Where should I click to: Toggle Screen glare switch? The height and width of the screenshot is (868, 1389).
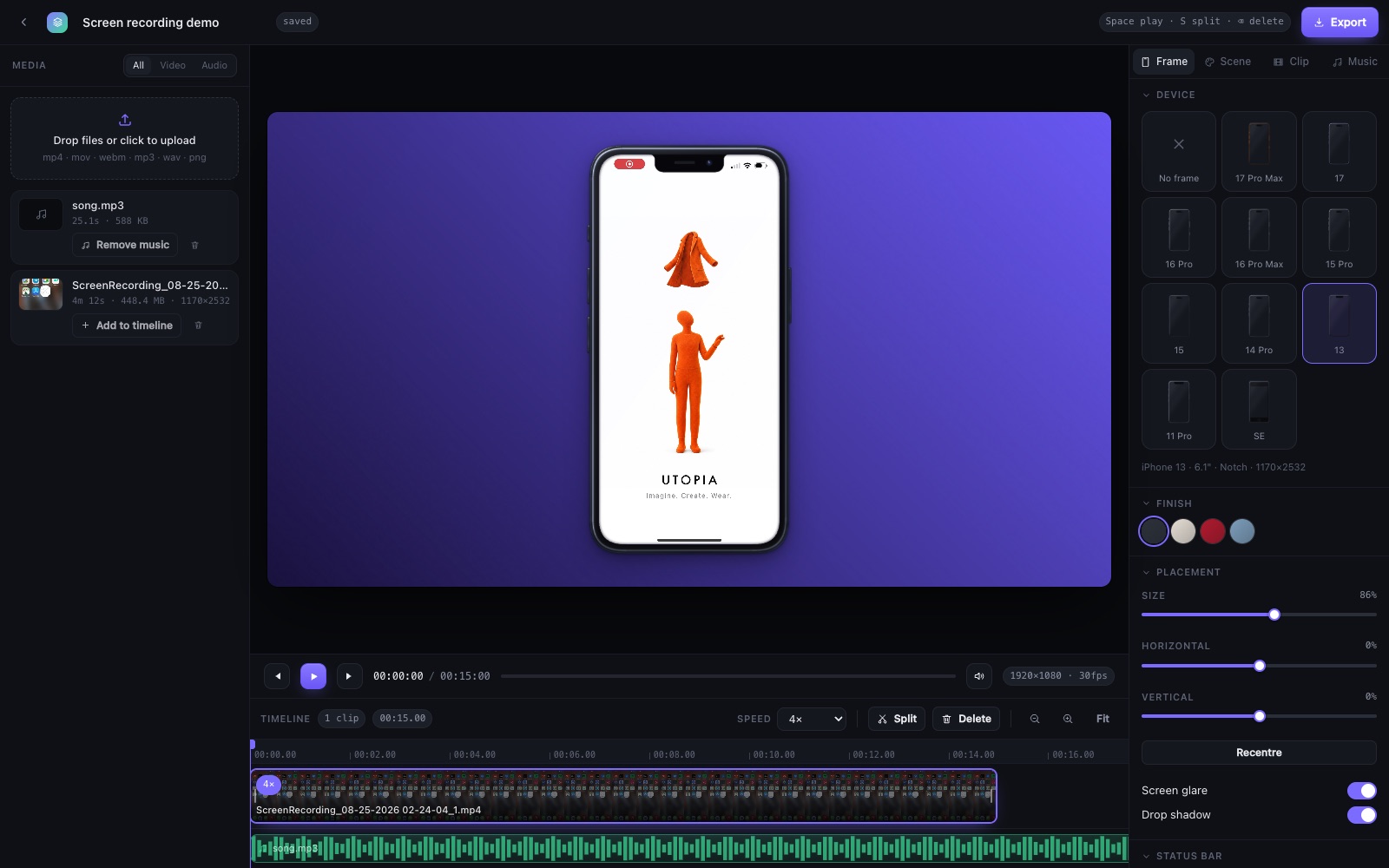(x=1361, y=791)
